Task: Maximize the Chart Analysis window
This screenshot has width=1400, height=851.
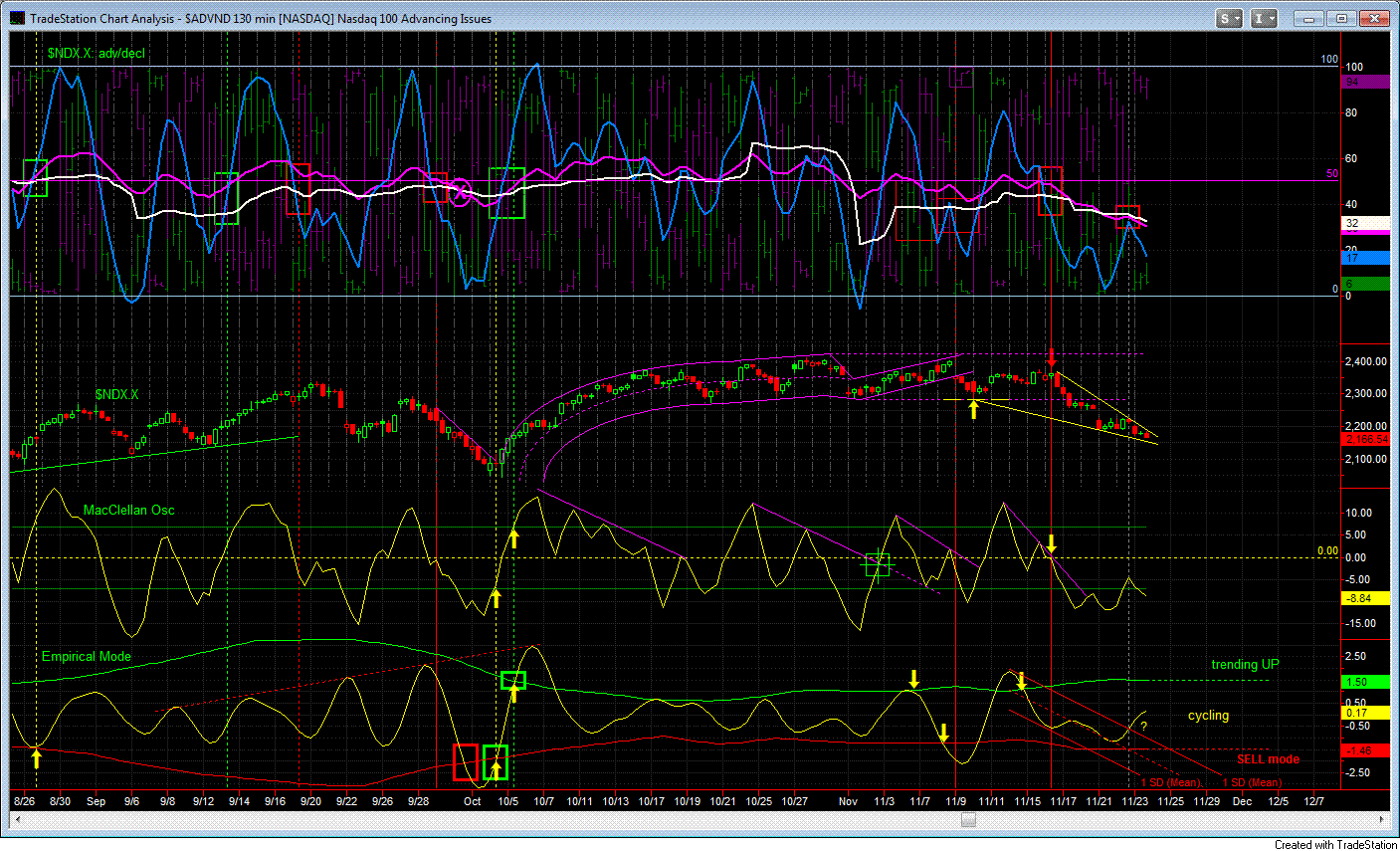Action: pos(1341,18)
